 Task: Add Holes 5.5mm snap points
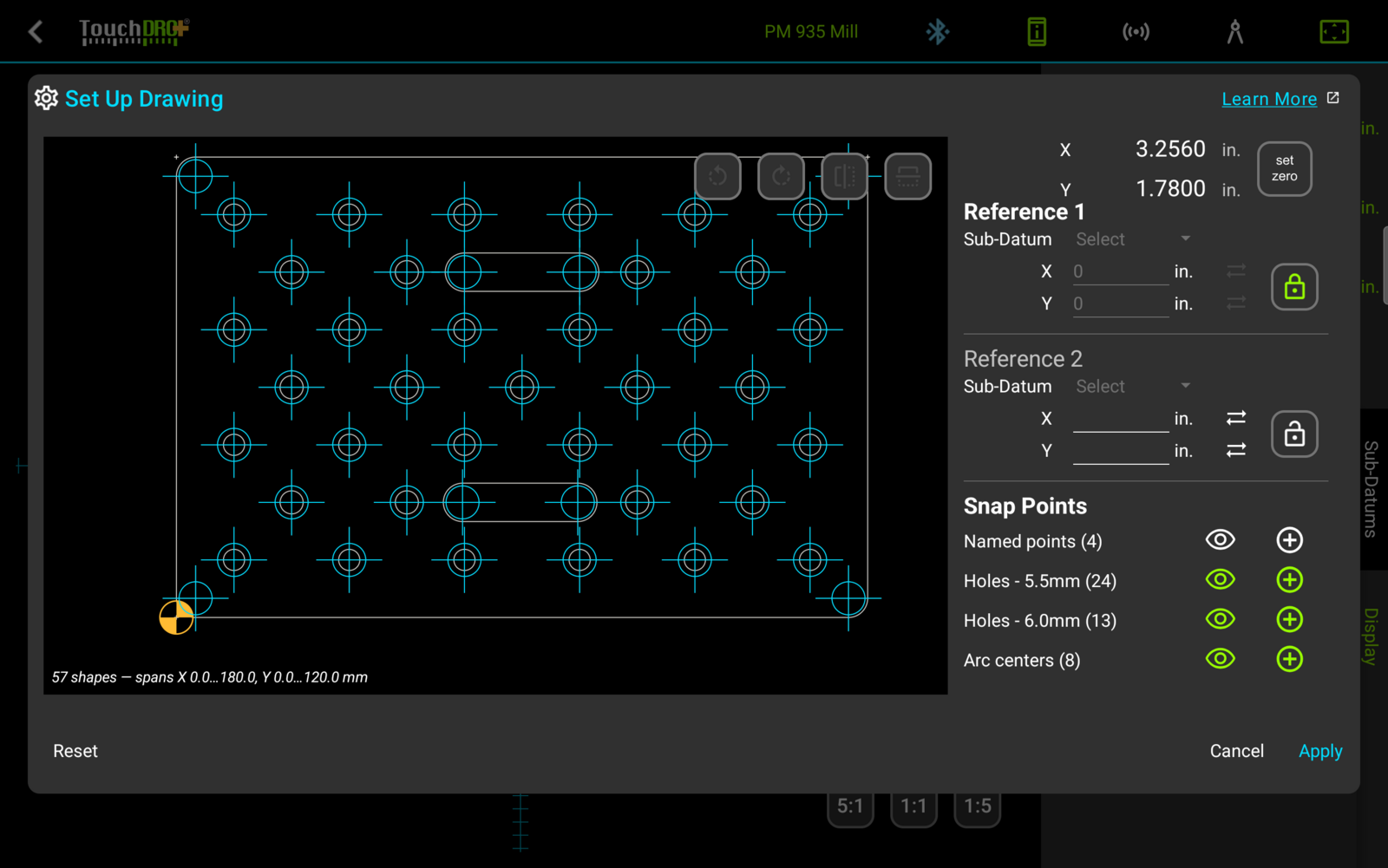(x=1290, y=580)
